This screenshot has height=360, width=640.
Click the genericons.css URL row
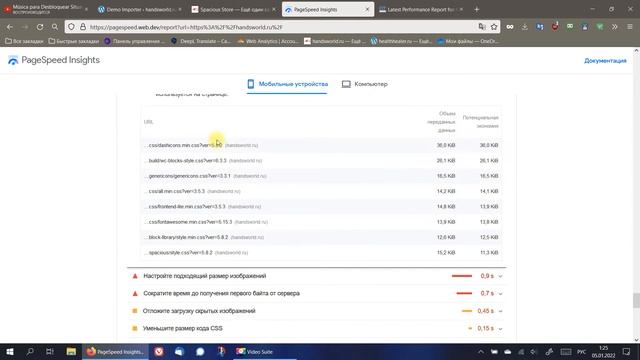click(x=321, y=176)
